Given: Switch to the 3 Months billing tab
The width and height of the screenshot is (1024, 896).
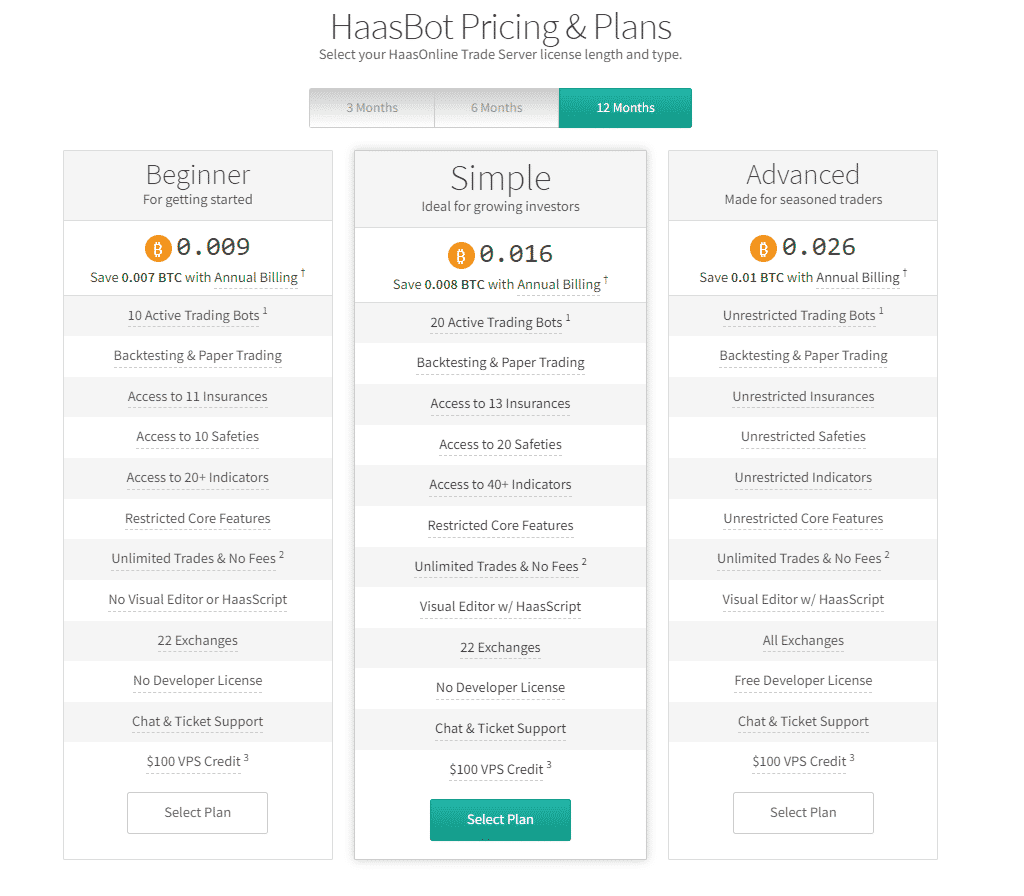Looking at the screenshot, I should click(x=372, y=108).
